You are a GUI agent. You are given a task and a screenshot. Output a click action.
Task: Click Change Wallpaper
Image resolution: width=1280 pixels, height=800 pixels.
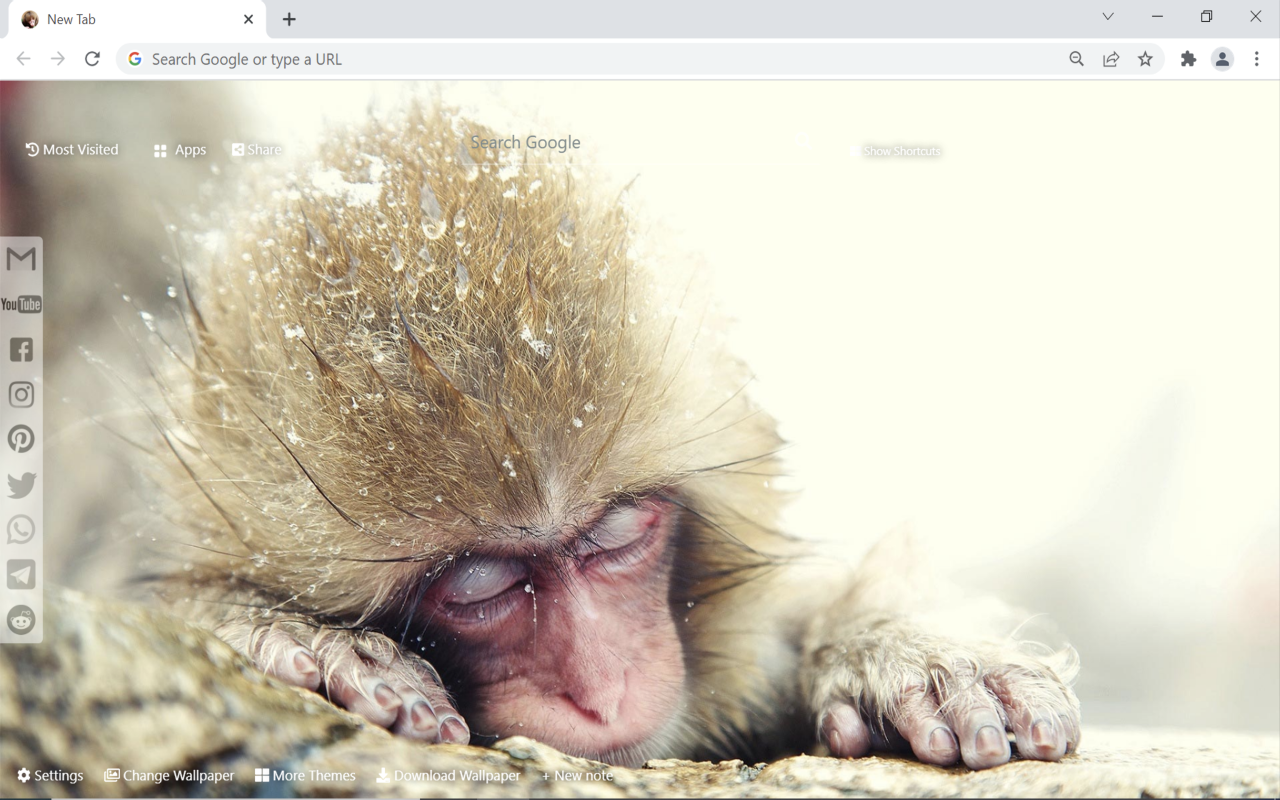[x=169, y=776]
